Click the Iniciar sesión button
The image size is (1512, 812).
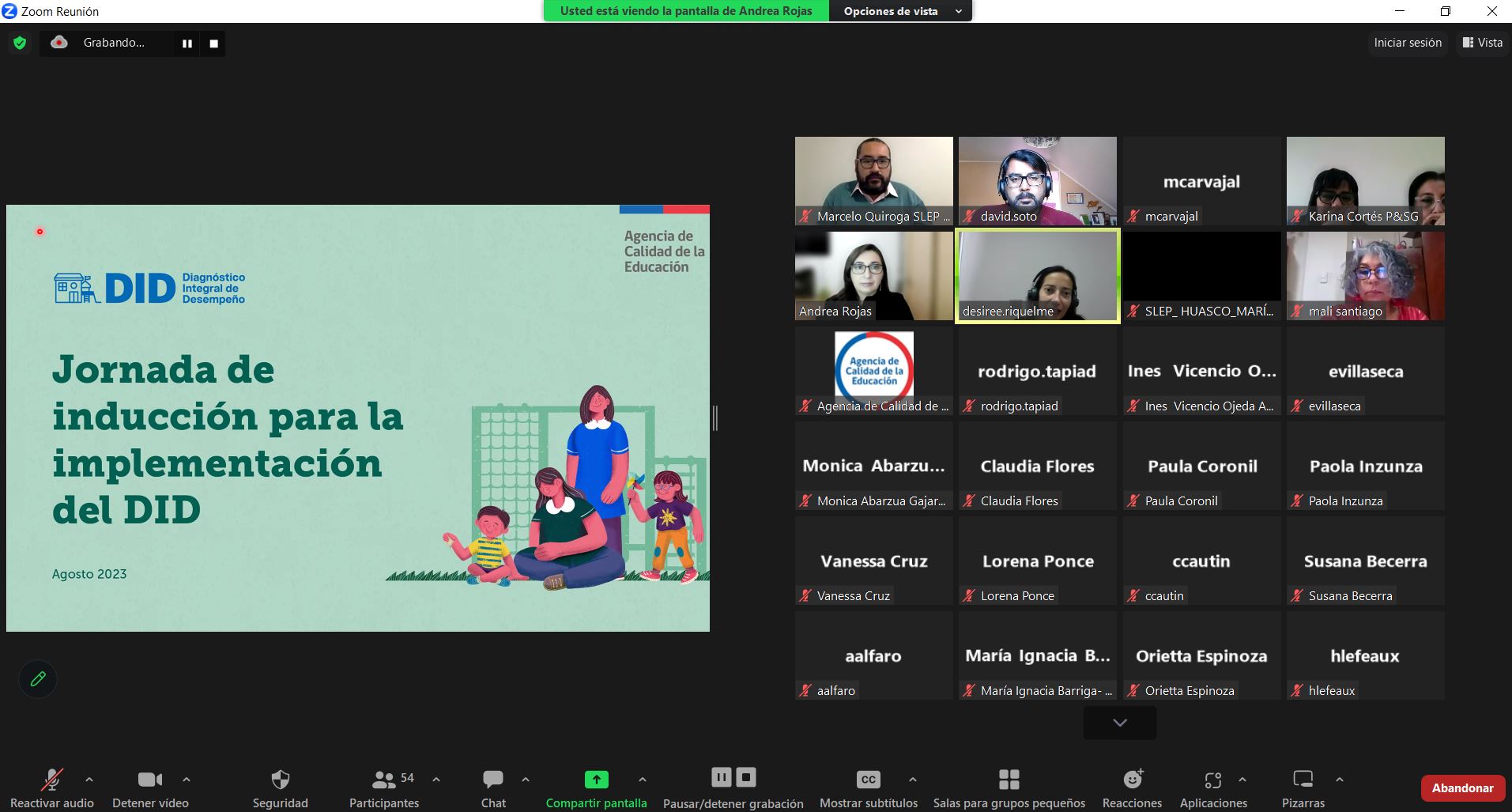1407,43
